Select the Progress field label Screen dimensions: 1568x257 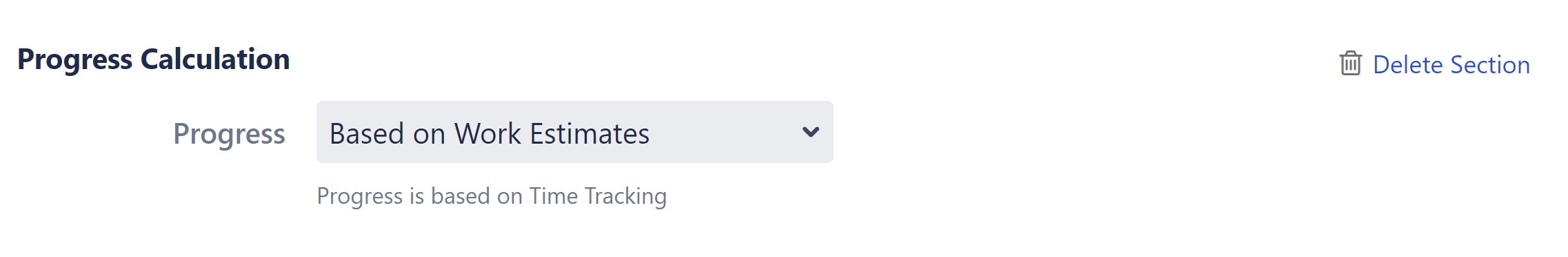(229, 134)
